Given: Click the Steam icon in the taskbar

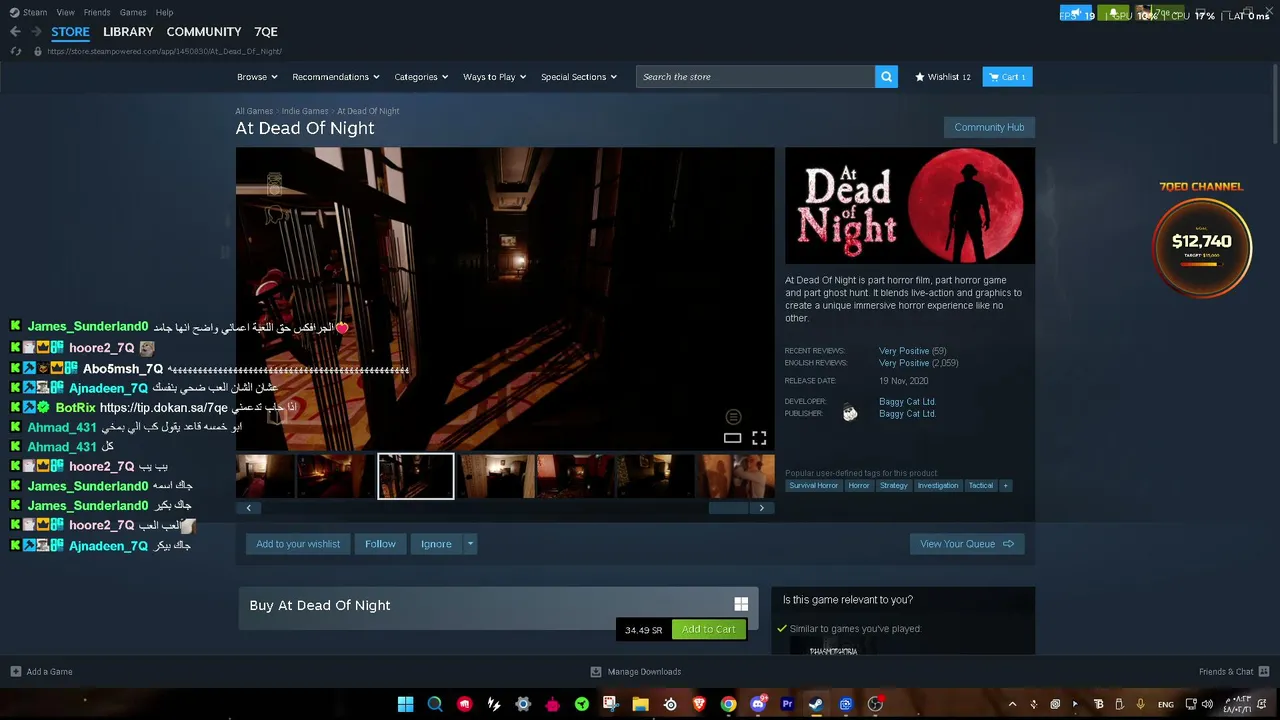Looking at the screenshot, I should (816, 704).
